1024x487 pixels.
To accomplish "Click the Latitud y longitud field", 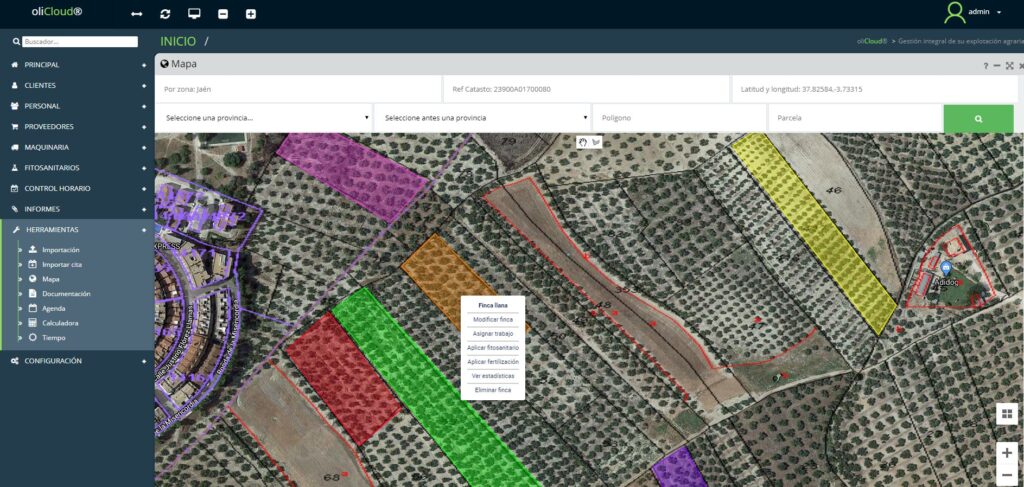I will coord(874,89).
